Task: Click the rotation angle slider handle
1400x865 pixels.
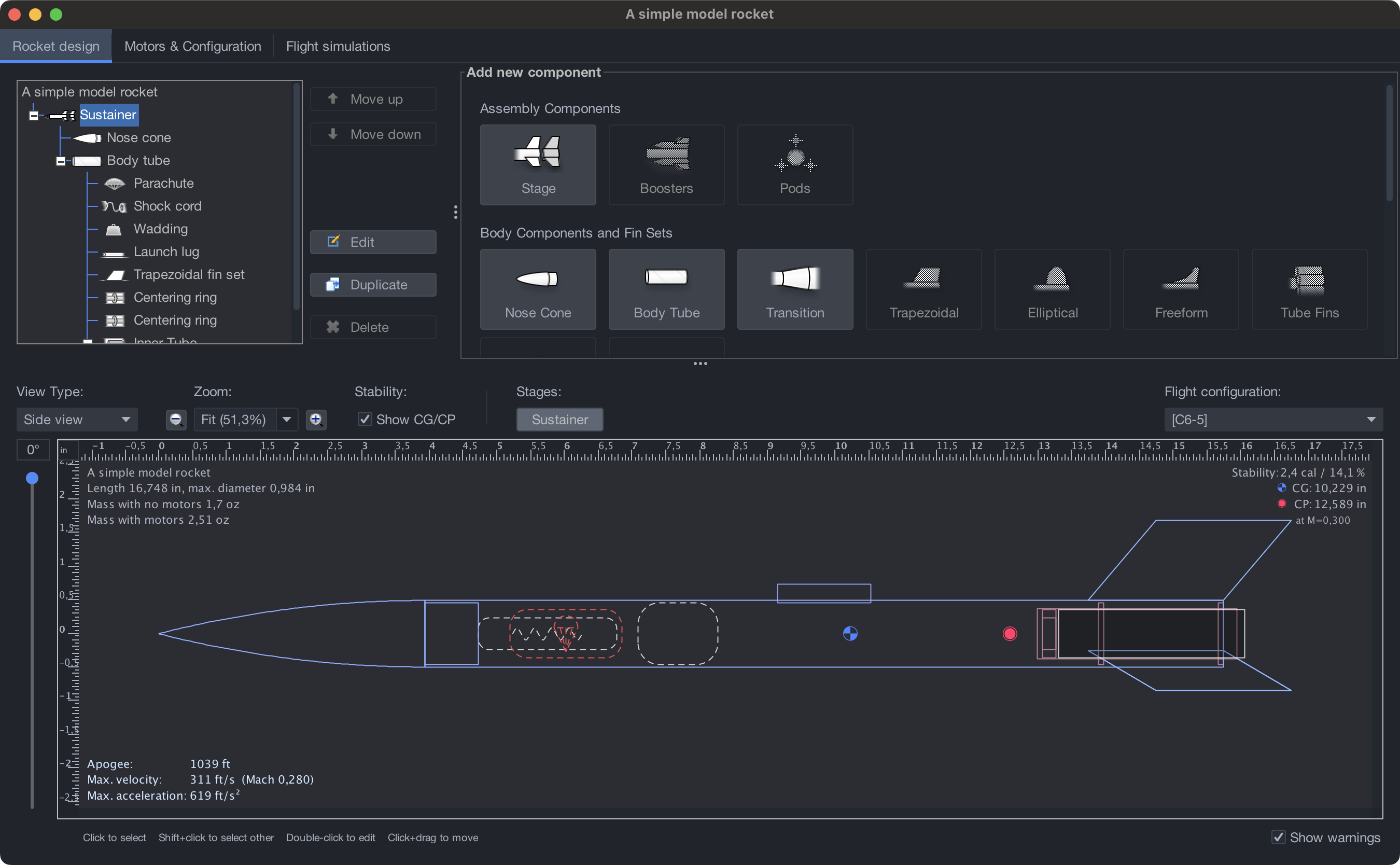Action: pyautogui.click(x=32, y=478)
